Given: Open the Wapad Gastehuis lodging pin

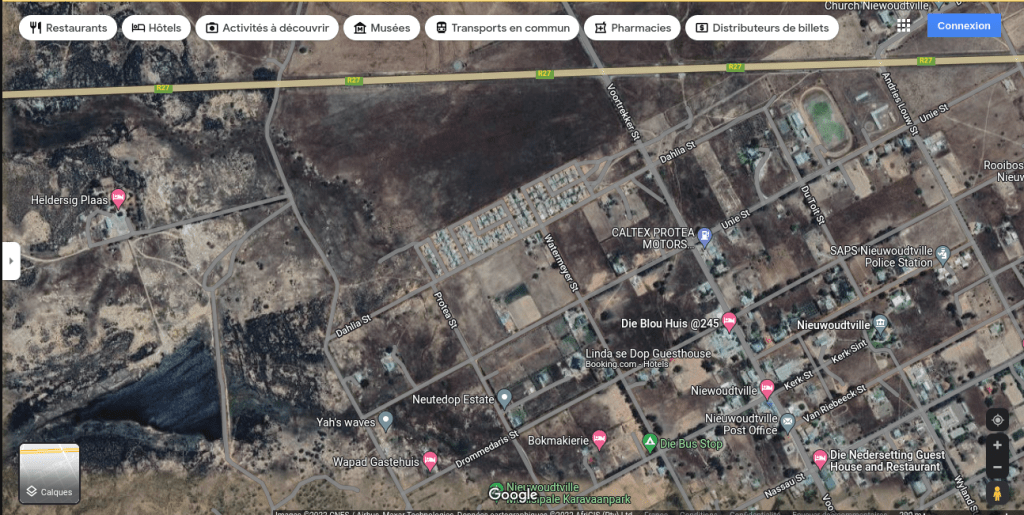Looking at the screenshot, I should (x=430, y=460).
